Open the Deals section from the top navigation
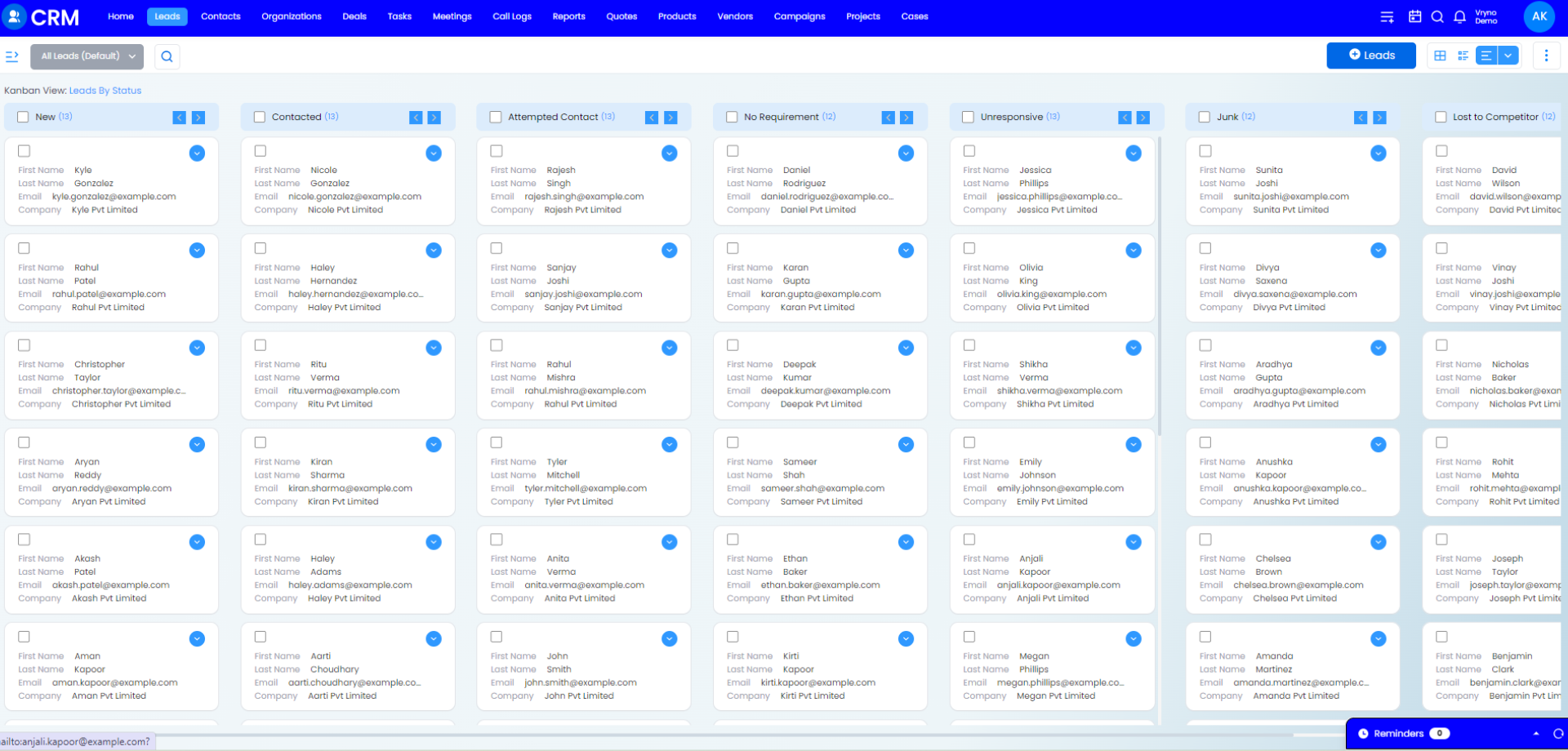The image size is (1568, 751). 354,16
